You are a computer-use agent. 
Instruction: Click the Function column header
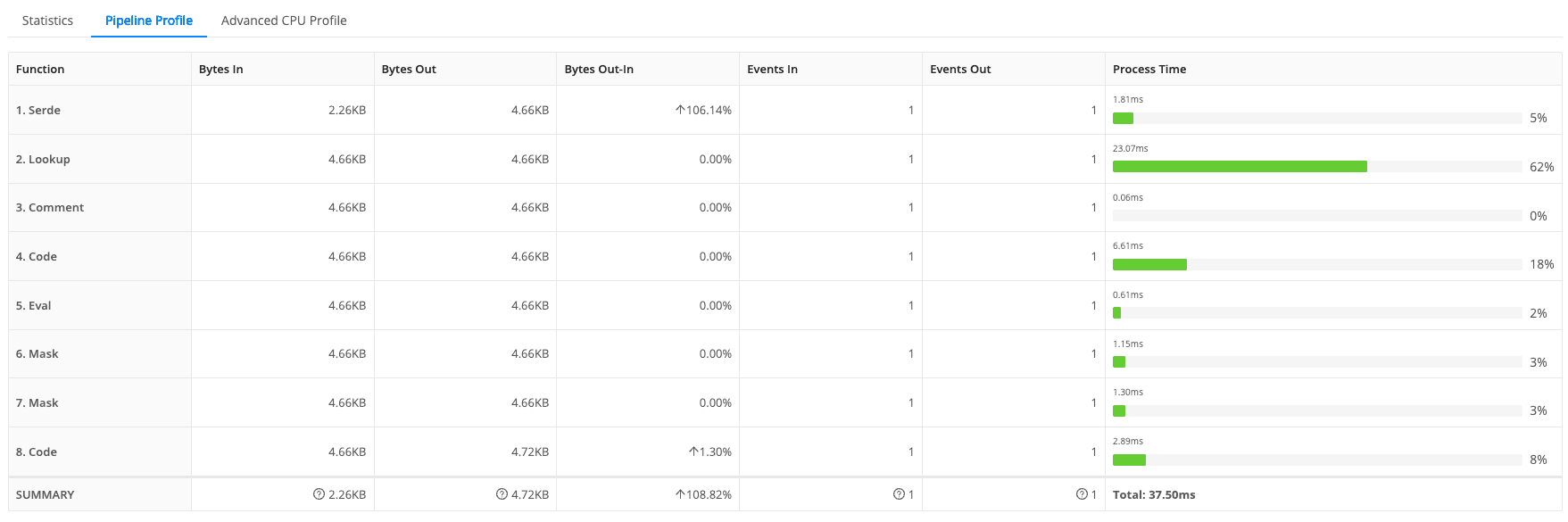click(x=40, y=70)
